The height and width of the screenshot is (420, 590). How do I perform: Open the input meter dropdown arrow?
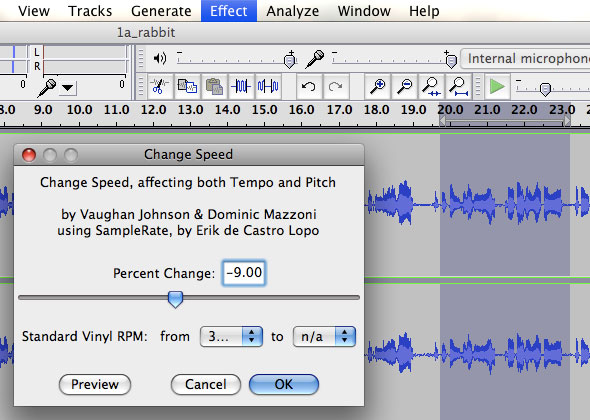pos(68,88)
